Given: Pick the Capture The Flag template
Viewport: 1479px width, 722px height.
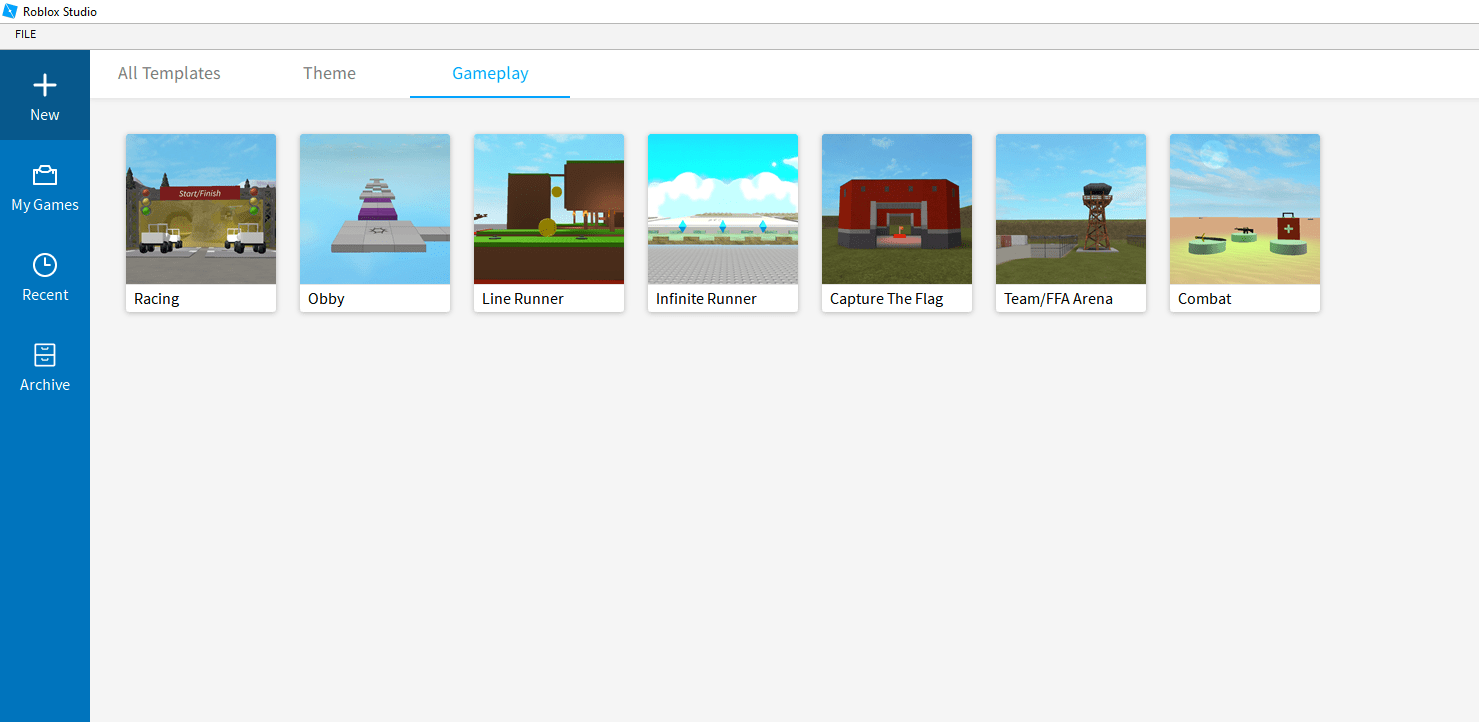Looking at the screenshot, I should tap(897, 209).
